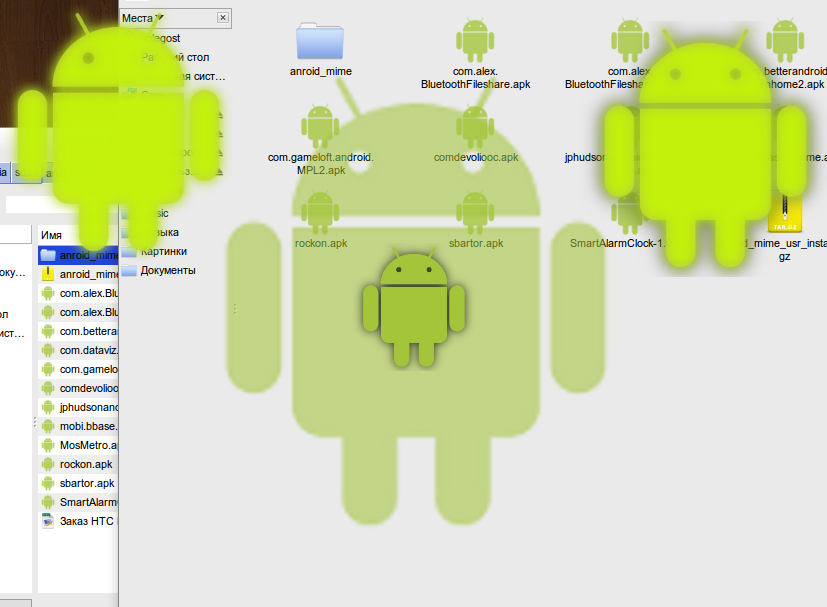The image size is (827, 607).
Task: Select the jphudsonanc row in list
Action: 79,407
